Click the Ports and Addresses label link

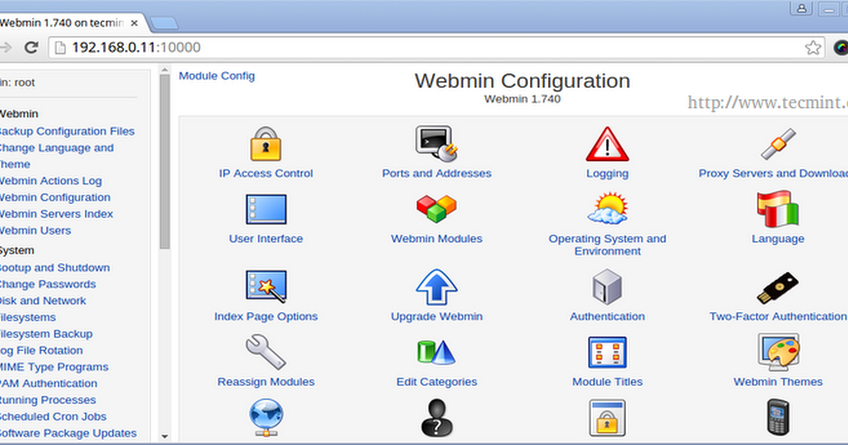tap(436, 174)
